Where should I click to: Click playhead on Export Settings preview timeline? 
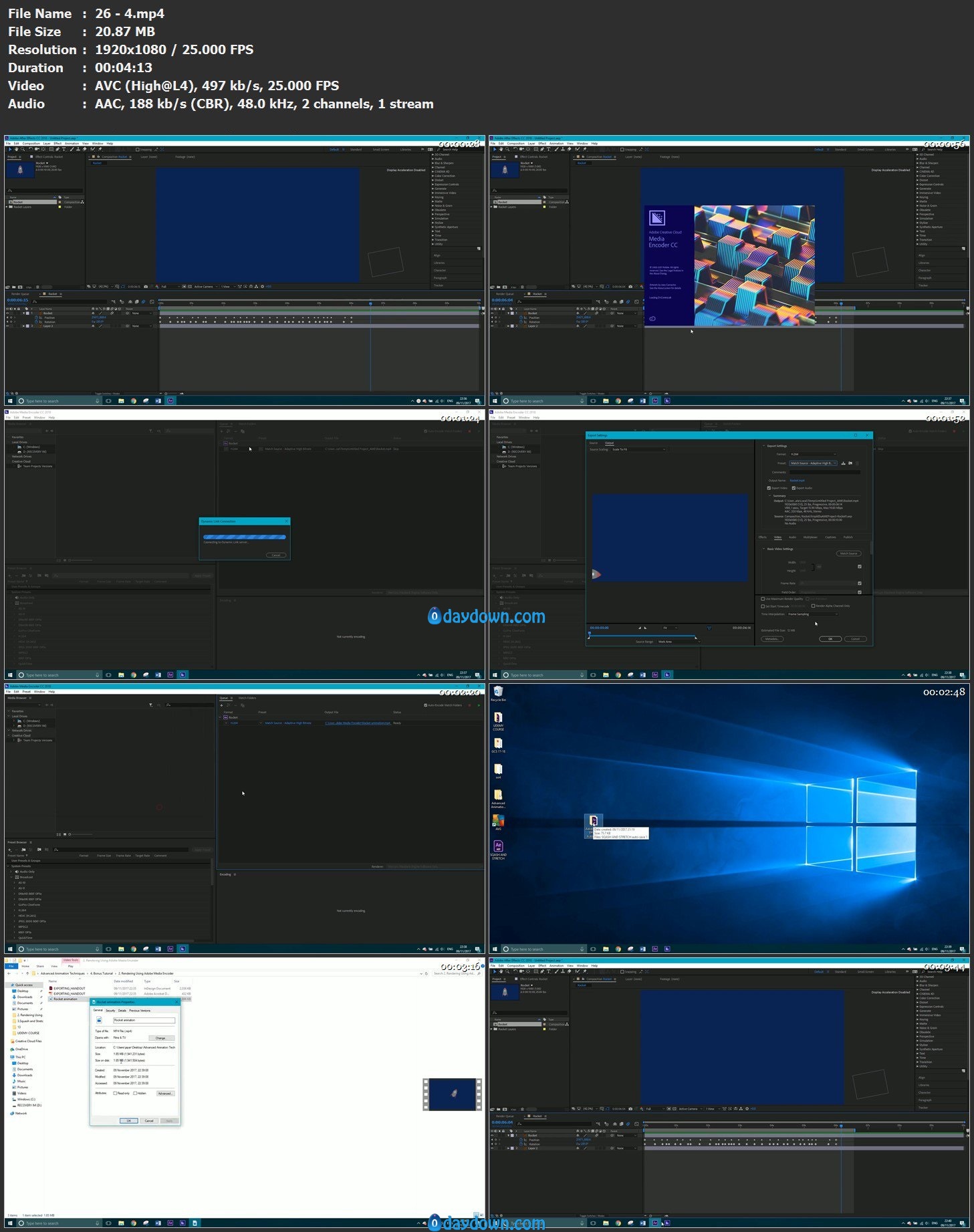590,633
